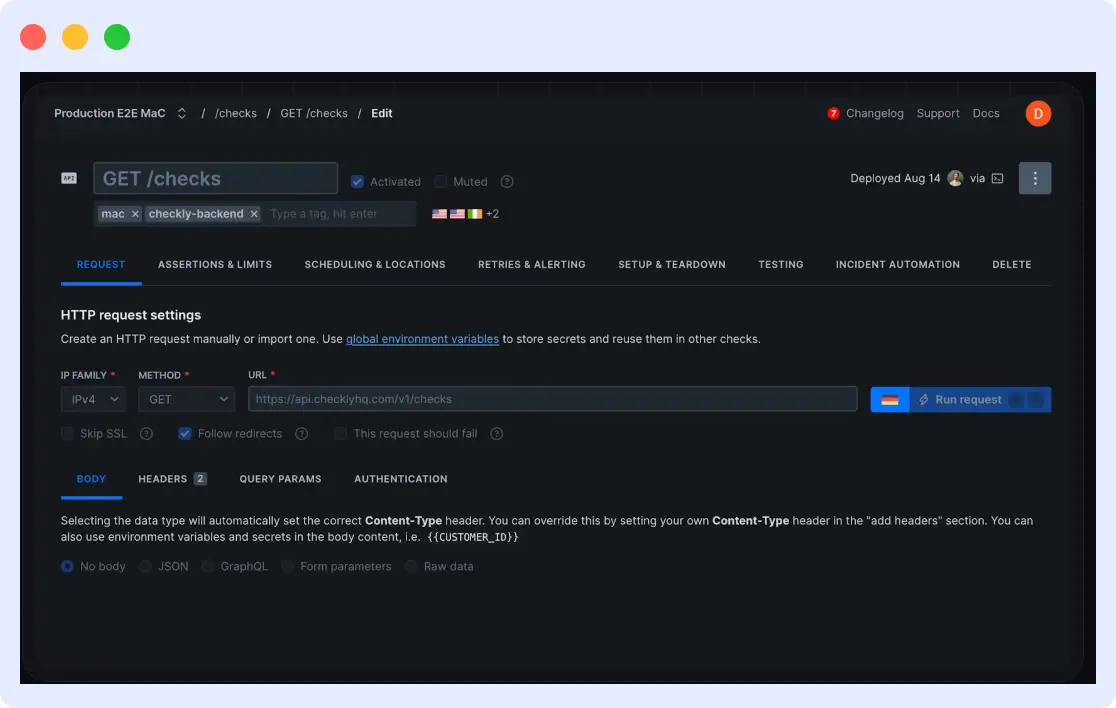Click the check name field GET /checks
Viewport: 1116px width, 708px height.
(216, 178)
